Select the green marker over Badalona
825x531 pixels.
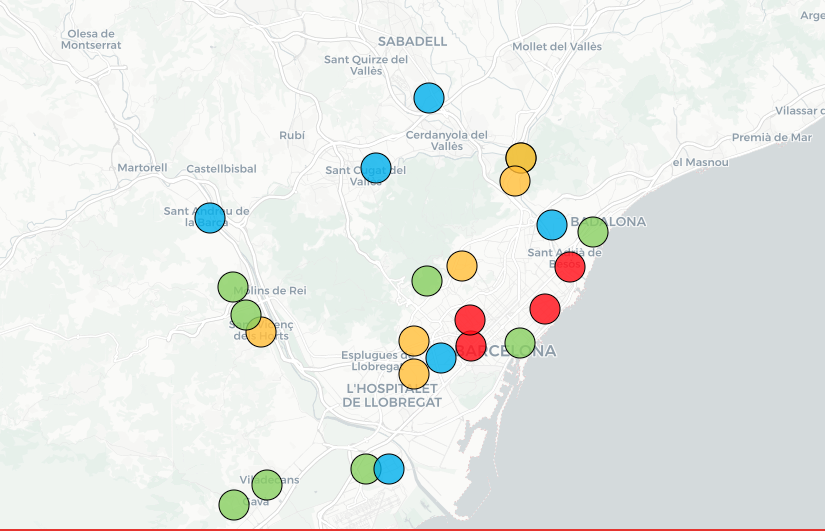[x=593, y=232]
